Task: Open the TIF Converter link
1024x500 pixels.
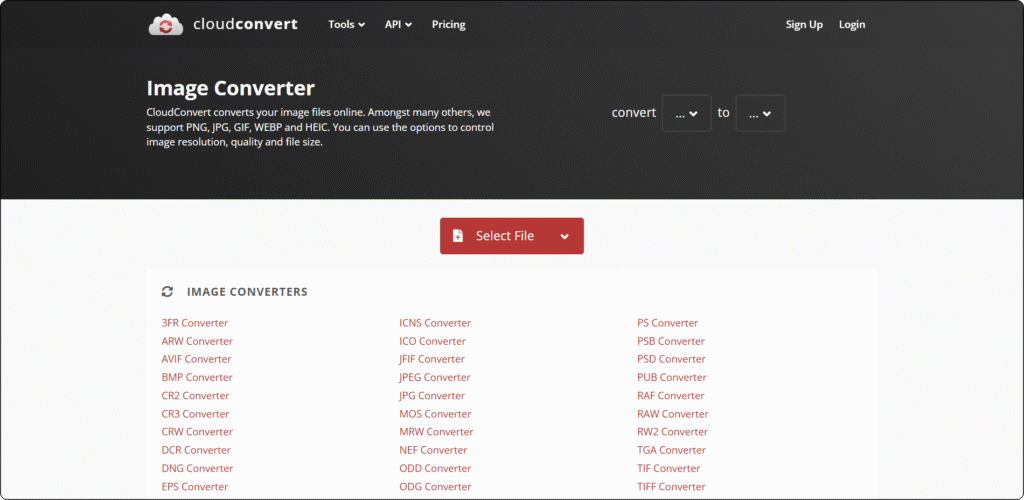Action: click(668, 468)
